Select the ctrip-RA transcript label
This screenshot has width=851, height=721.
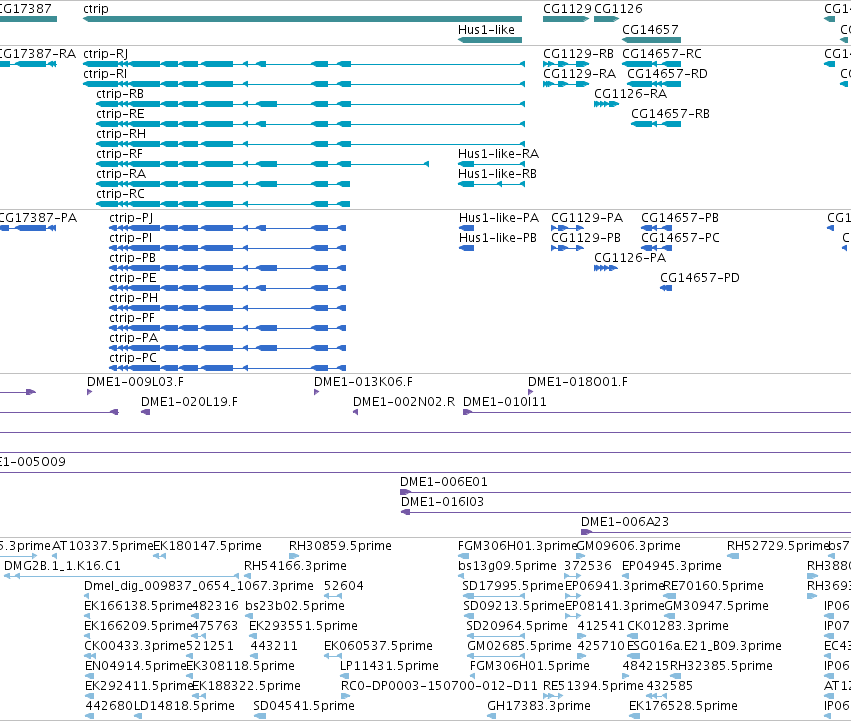[x=121, y=174]
